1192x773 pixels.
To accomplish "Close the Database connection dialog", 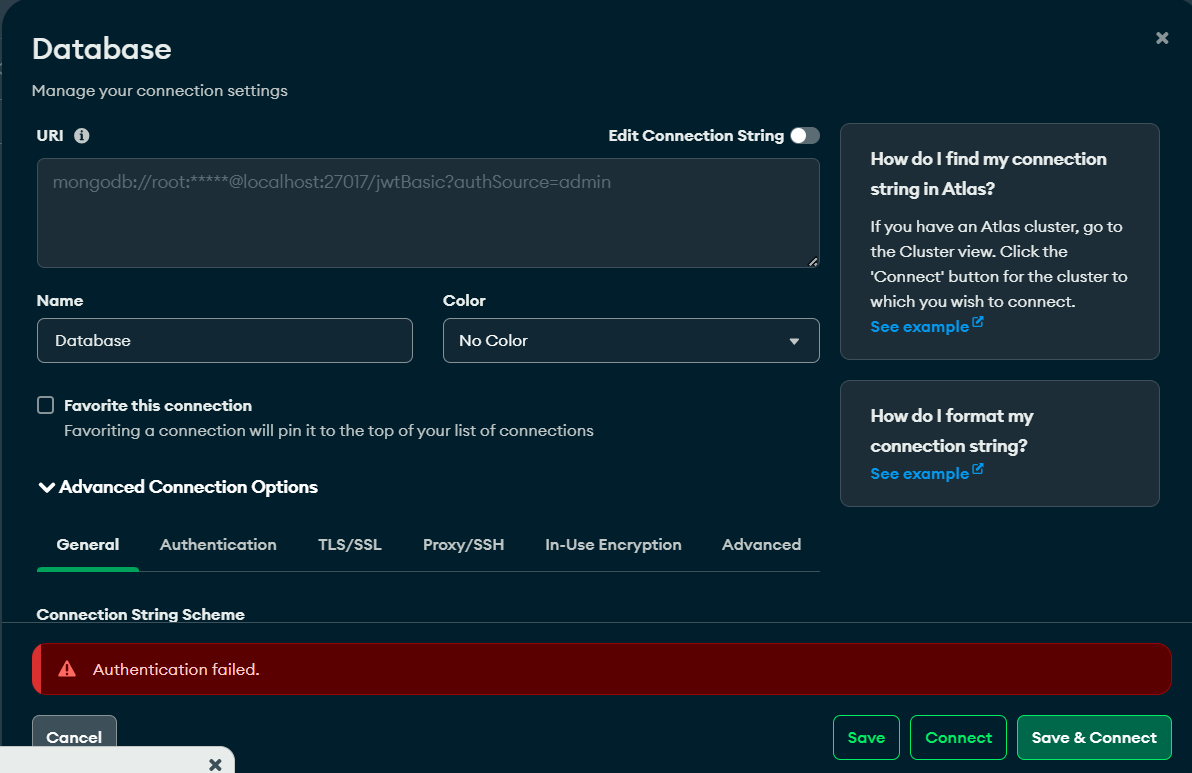I will 1162,38.
